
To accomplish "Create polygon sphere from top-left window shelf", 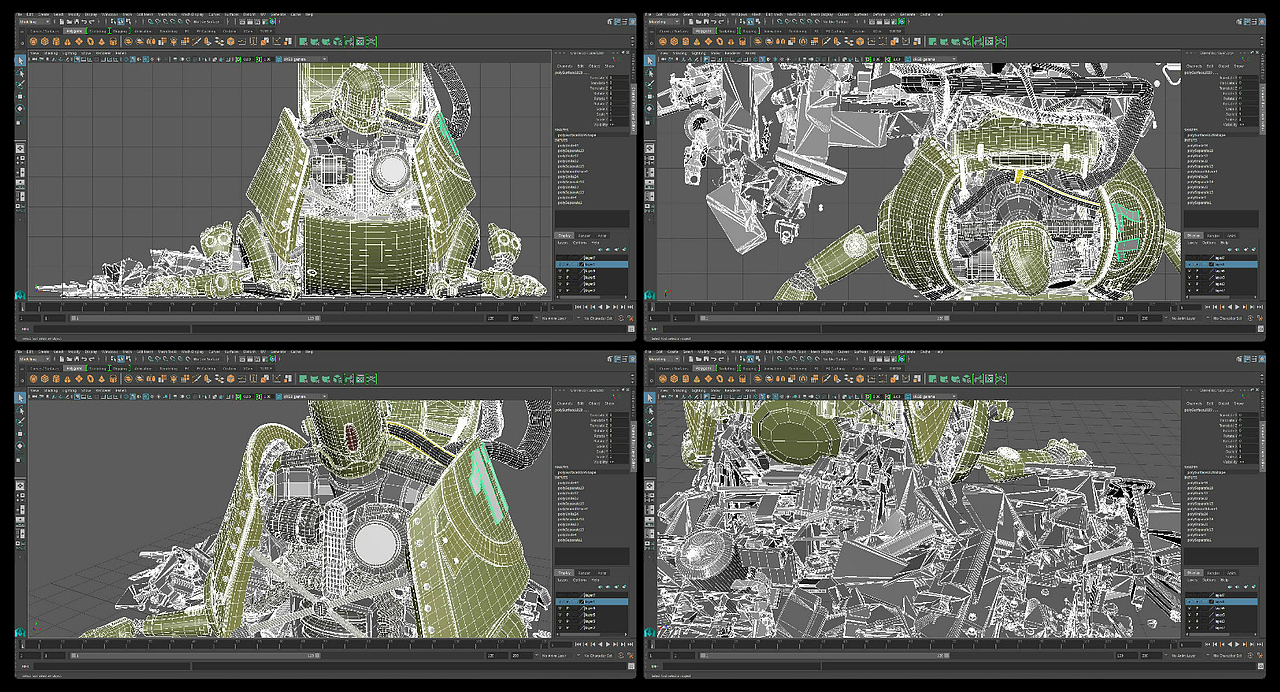I will 33,41.
